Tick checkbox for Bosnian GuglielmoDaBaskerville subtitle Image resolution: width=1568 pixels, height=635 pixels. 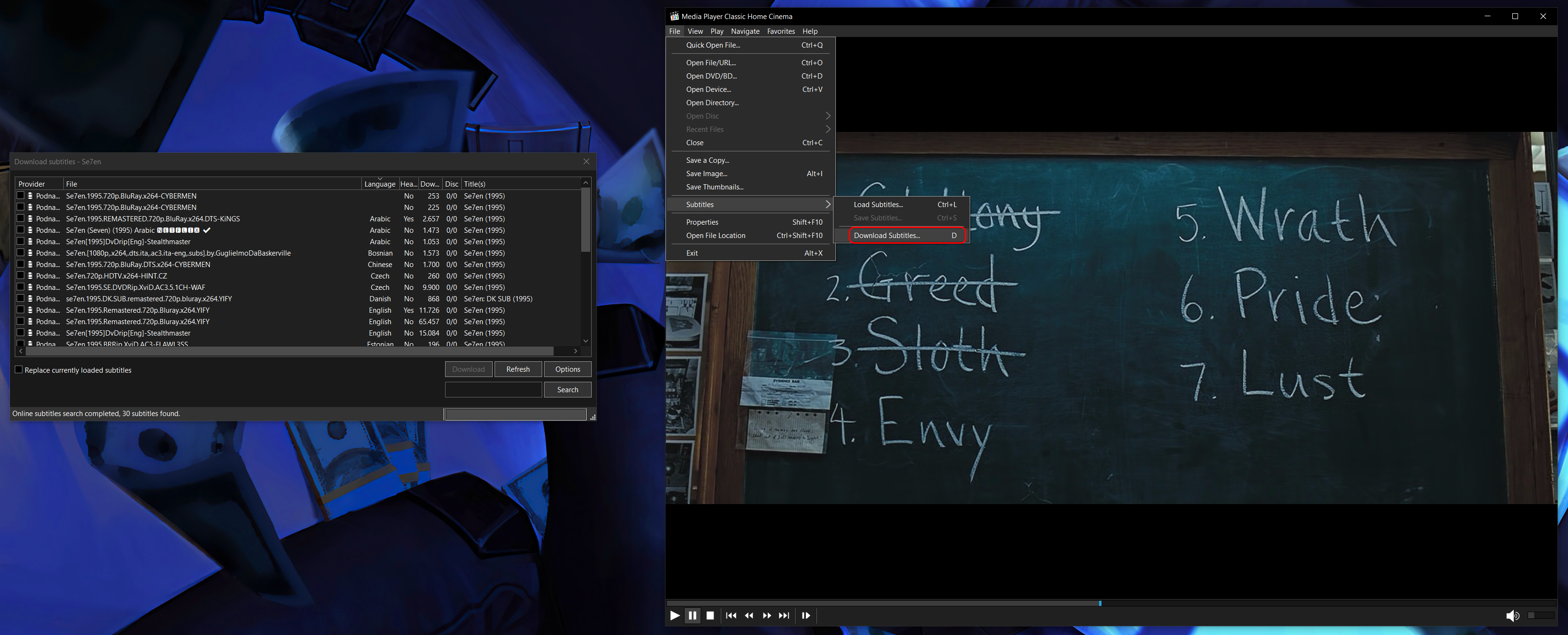[20, 253]
